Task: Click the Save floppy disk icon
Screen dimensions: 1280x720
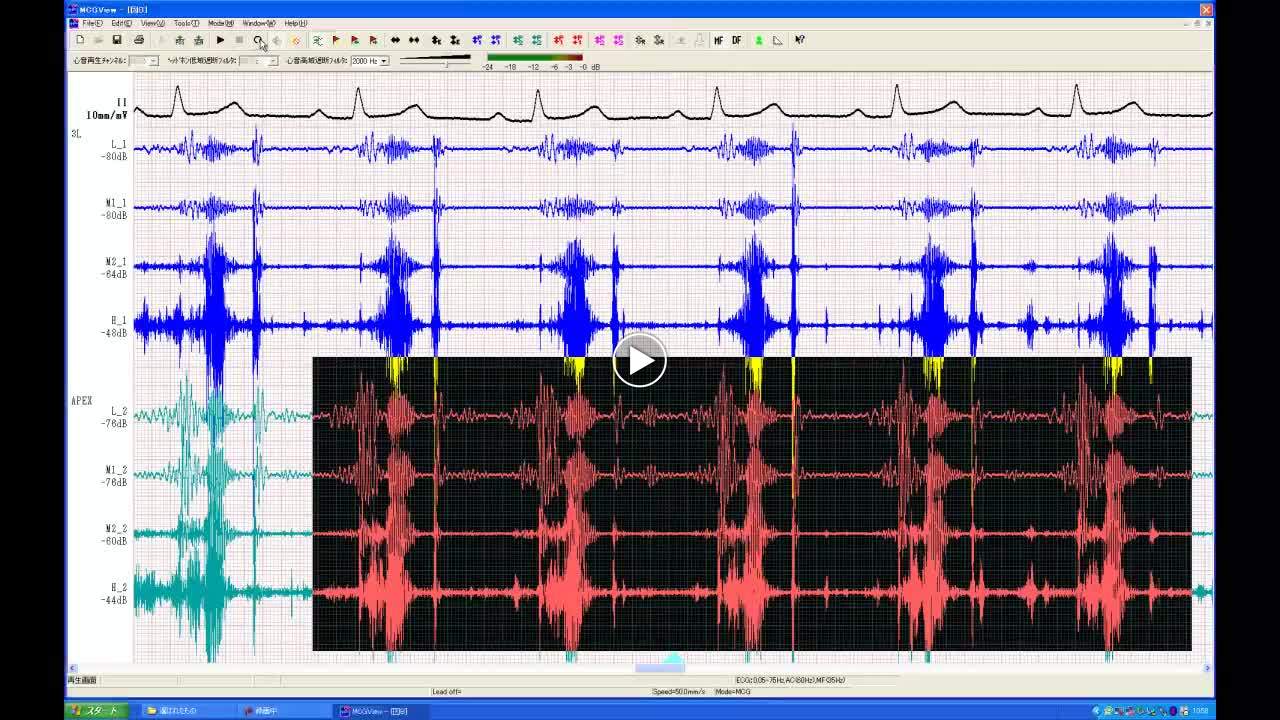Action: pos(117,40)
